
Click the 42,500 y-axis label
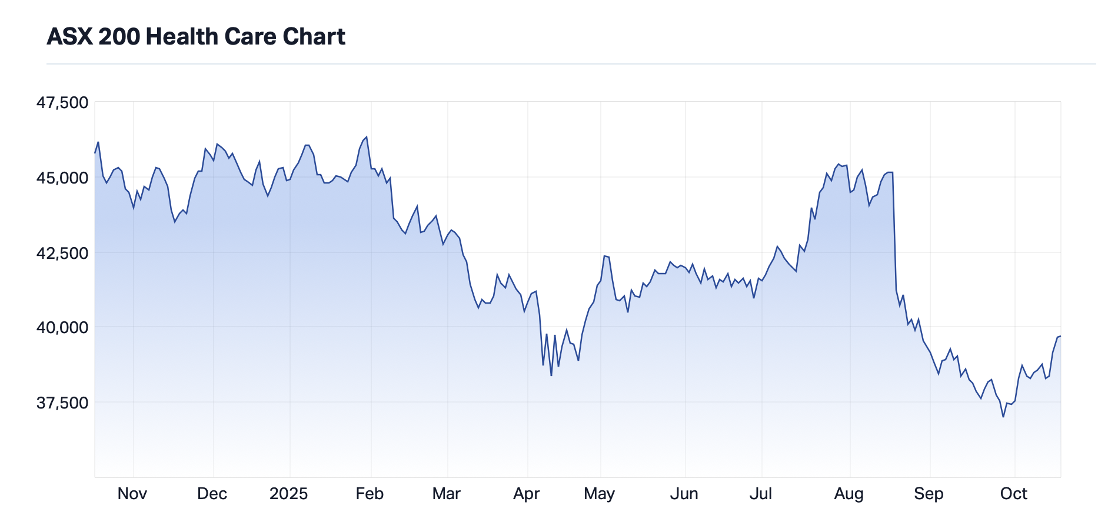tap(62, 252)
